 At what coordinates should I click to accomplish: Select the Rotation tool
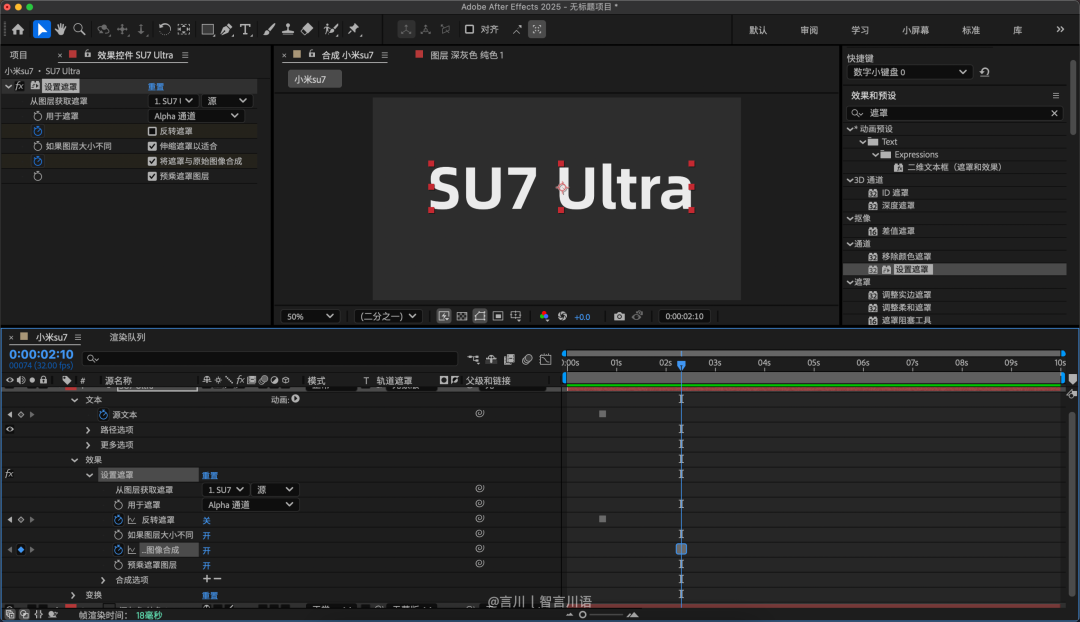(164, 29)
